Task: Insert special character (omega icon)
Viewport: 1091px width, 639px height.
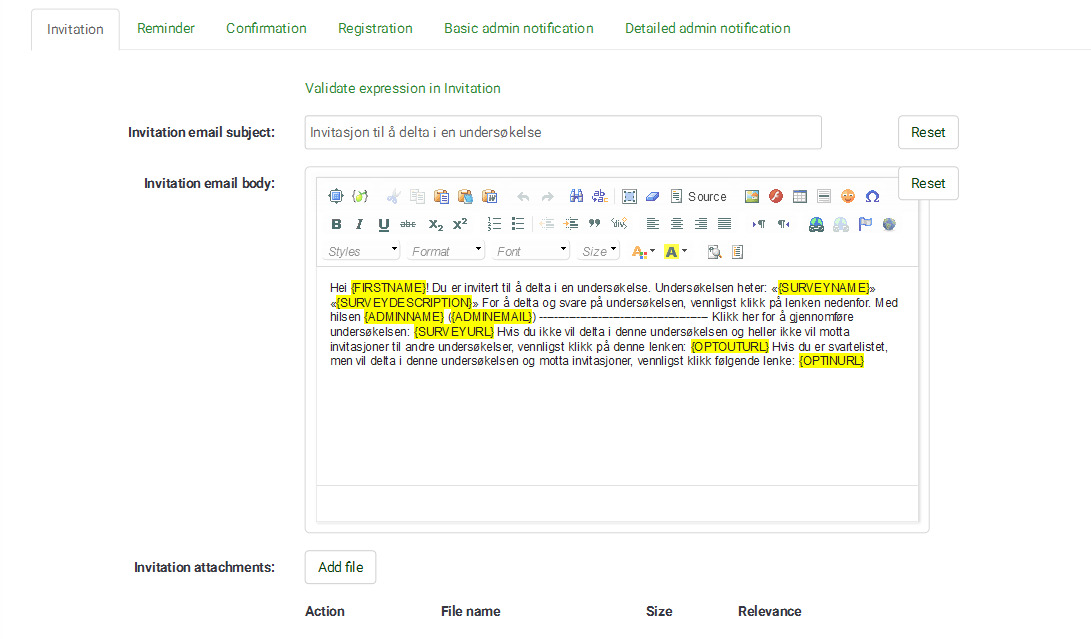Action: click(872, 197)
